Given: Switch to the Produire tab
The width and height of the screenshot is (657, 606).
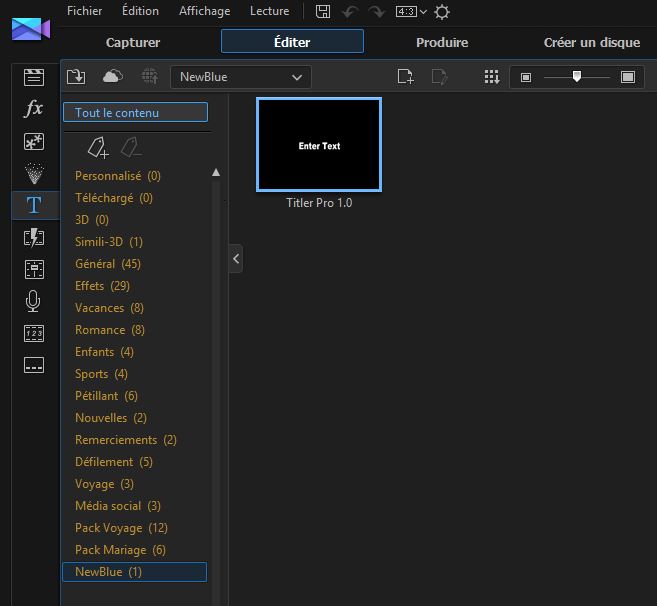Looking at the screenshot, I should click(x=442, y=42).
